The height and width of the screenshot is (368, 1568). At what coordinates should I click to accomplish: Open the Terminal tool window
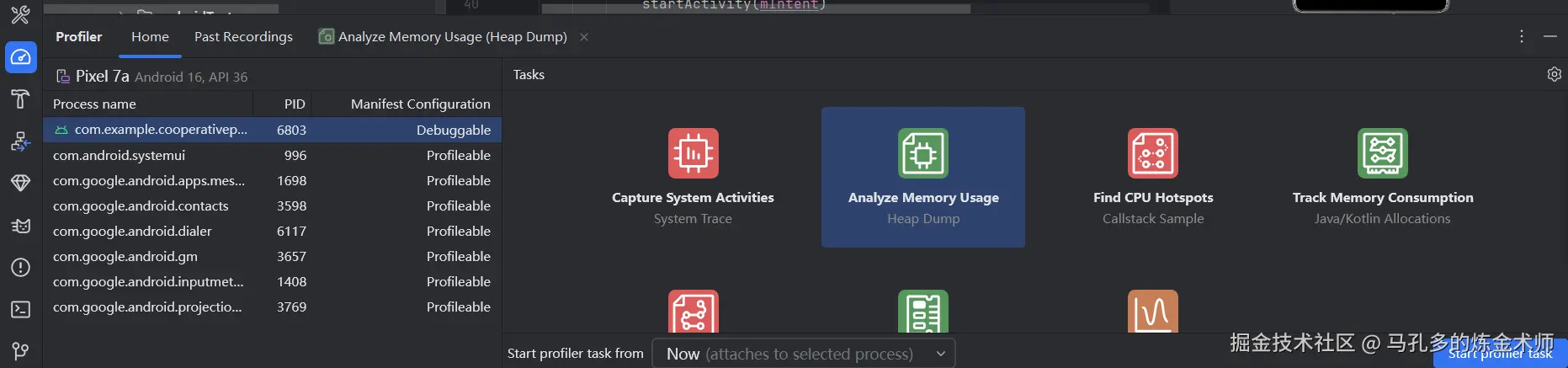(21, 310)
